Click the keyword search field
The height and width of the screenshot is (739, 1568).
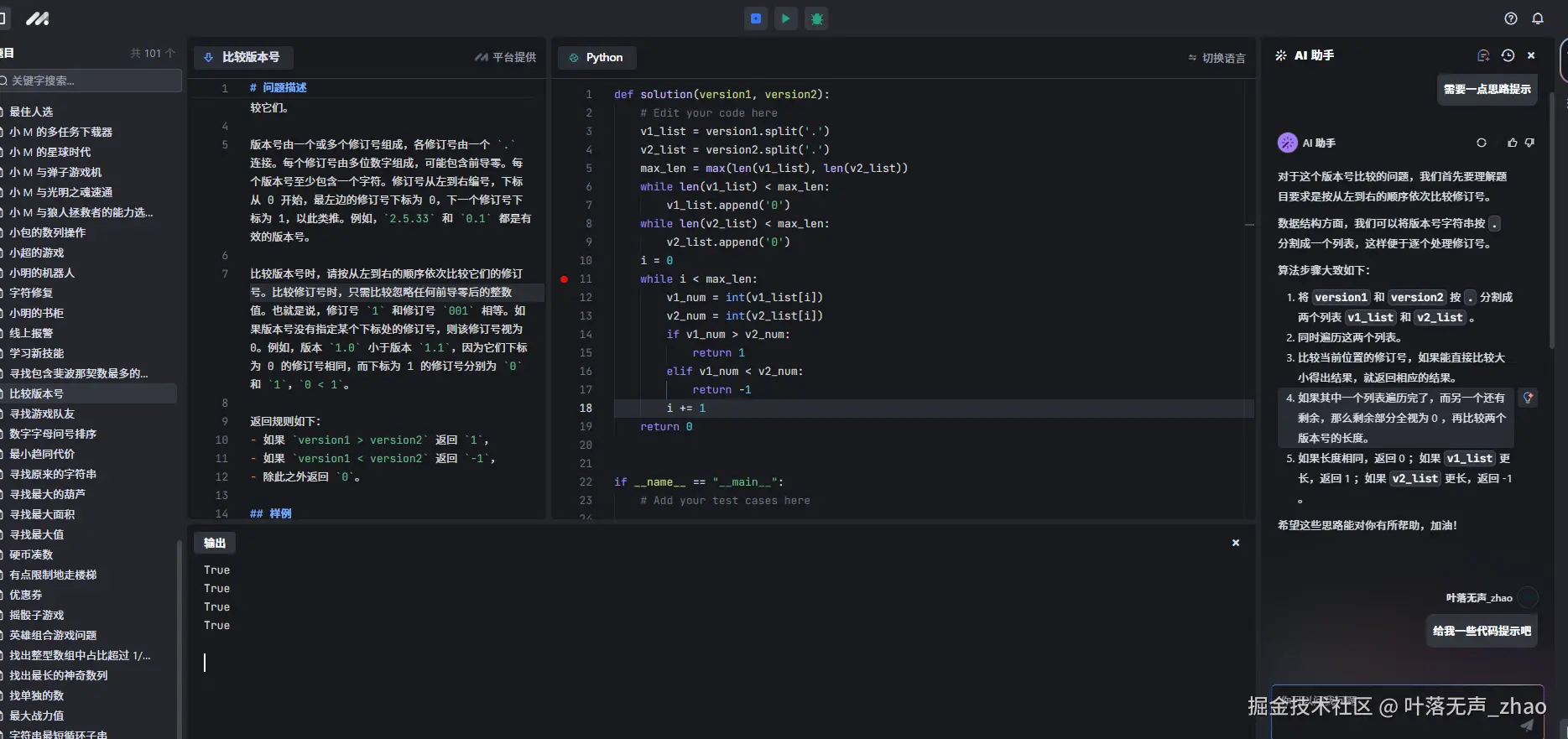92,81
